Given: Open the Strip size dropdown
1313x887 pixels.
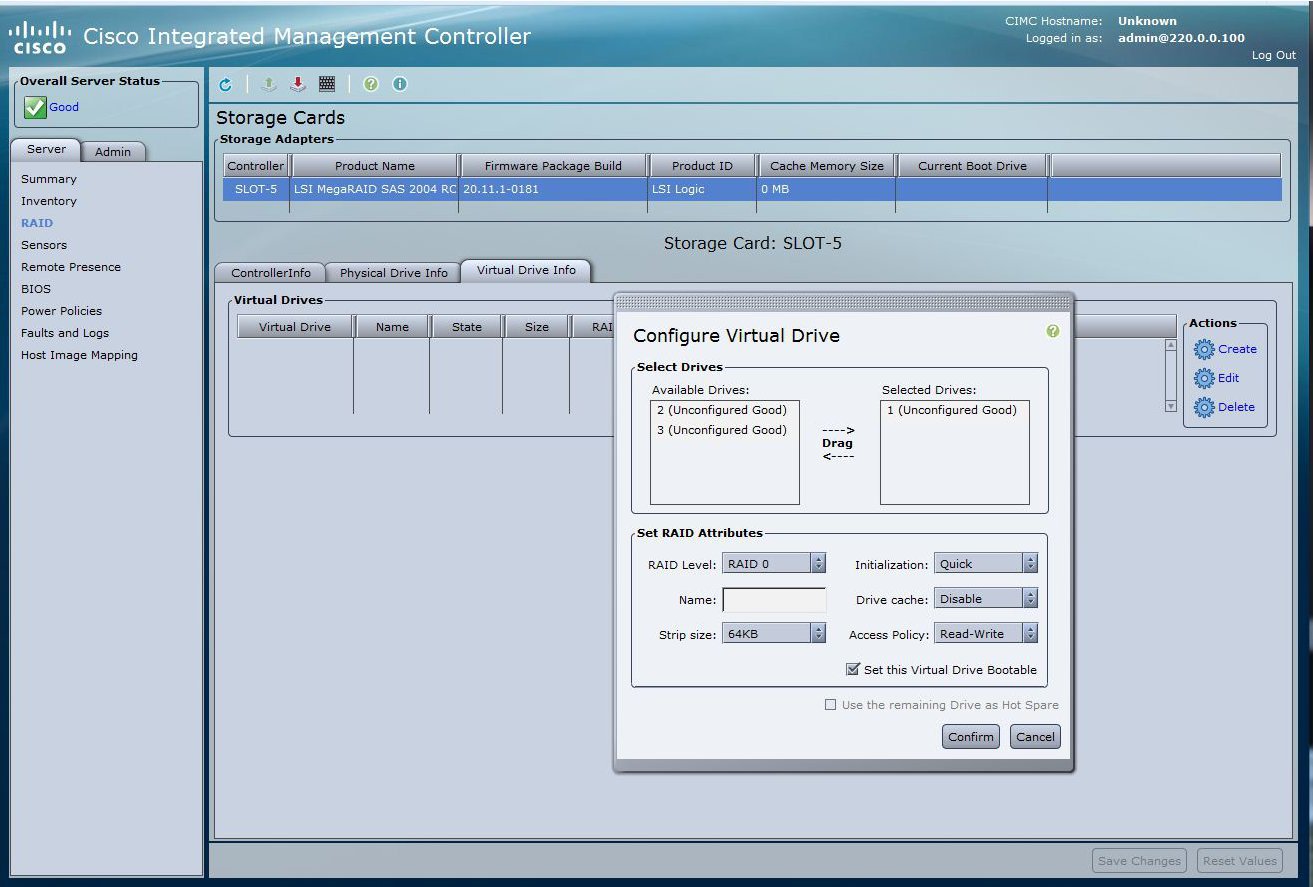Looking at the screenshot, I should 774,633.
